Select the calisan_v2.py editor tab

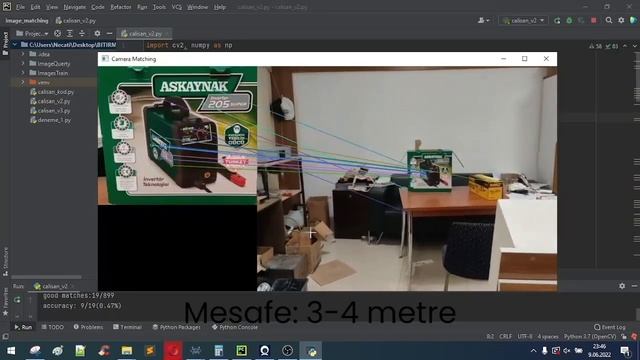point(144,33)
